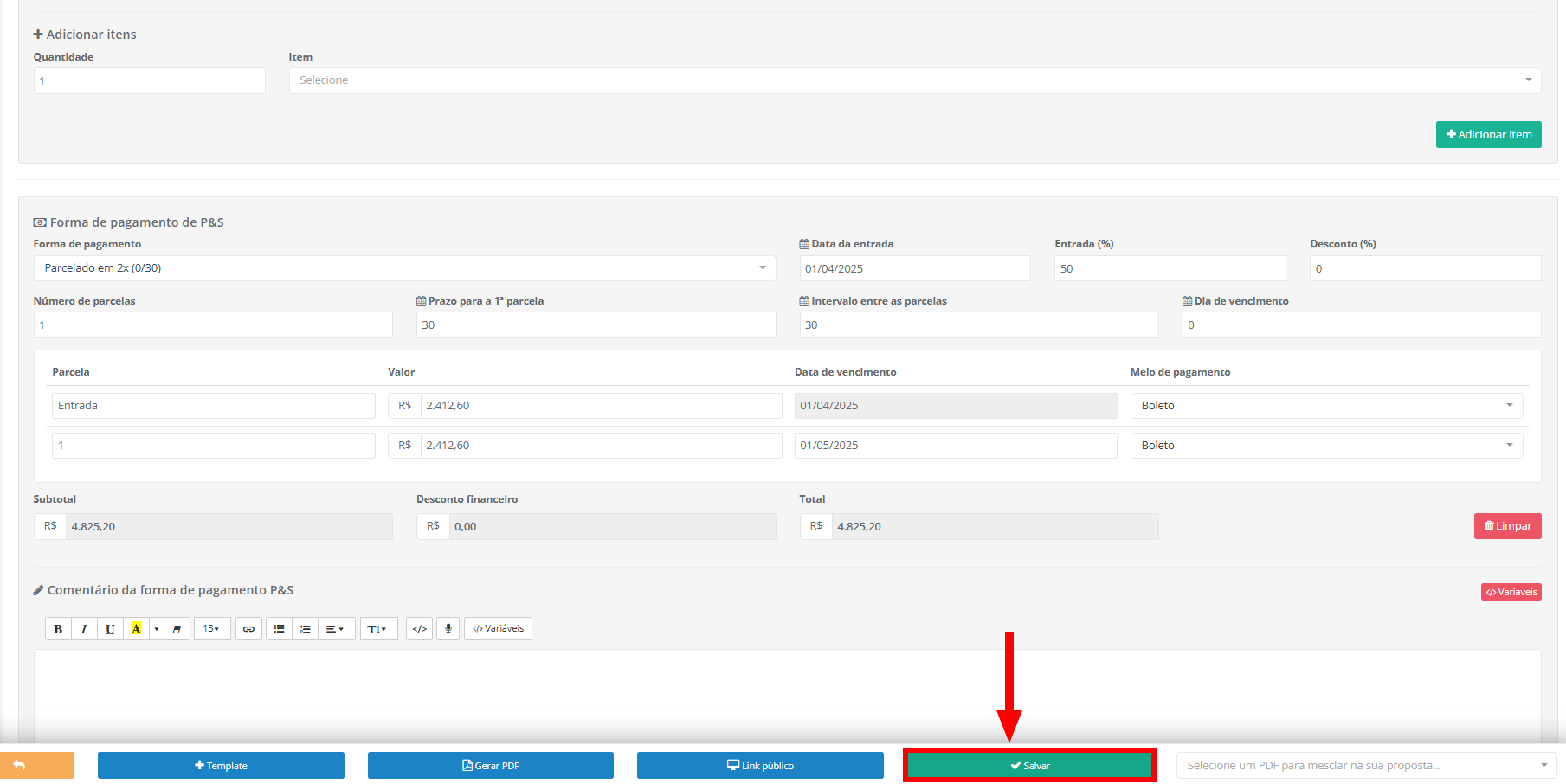Click the Adicionar item button

click(x=1488, y=135)
